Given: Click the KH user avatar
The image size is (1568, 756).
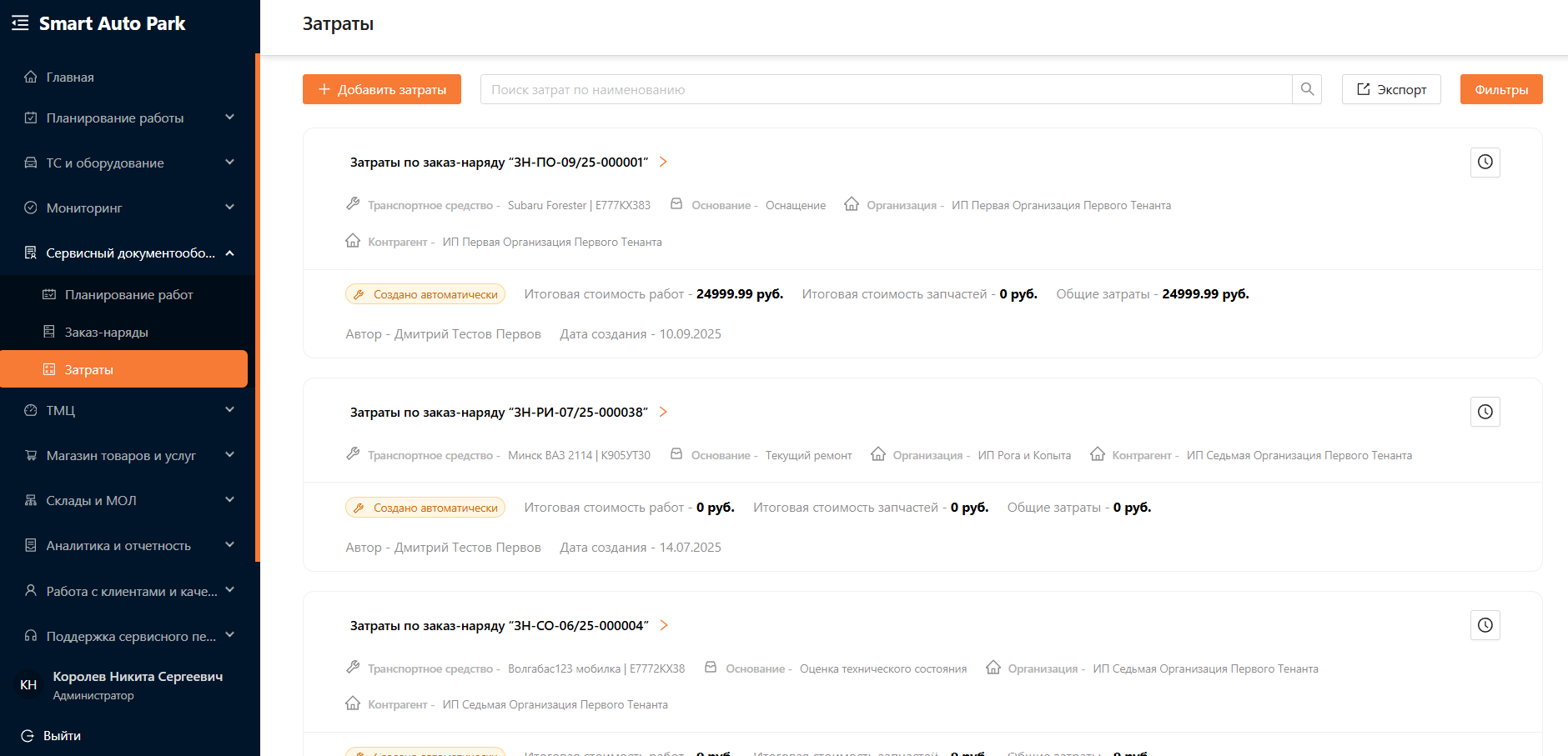Looking at the screenshot, I should coord(28,684).
